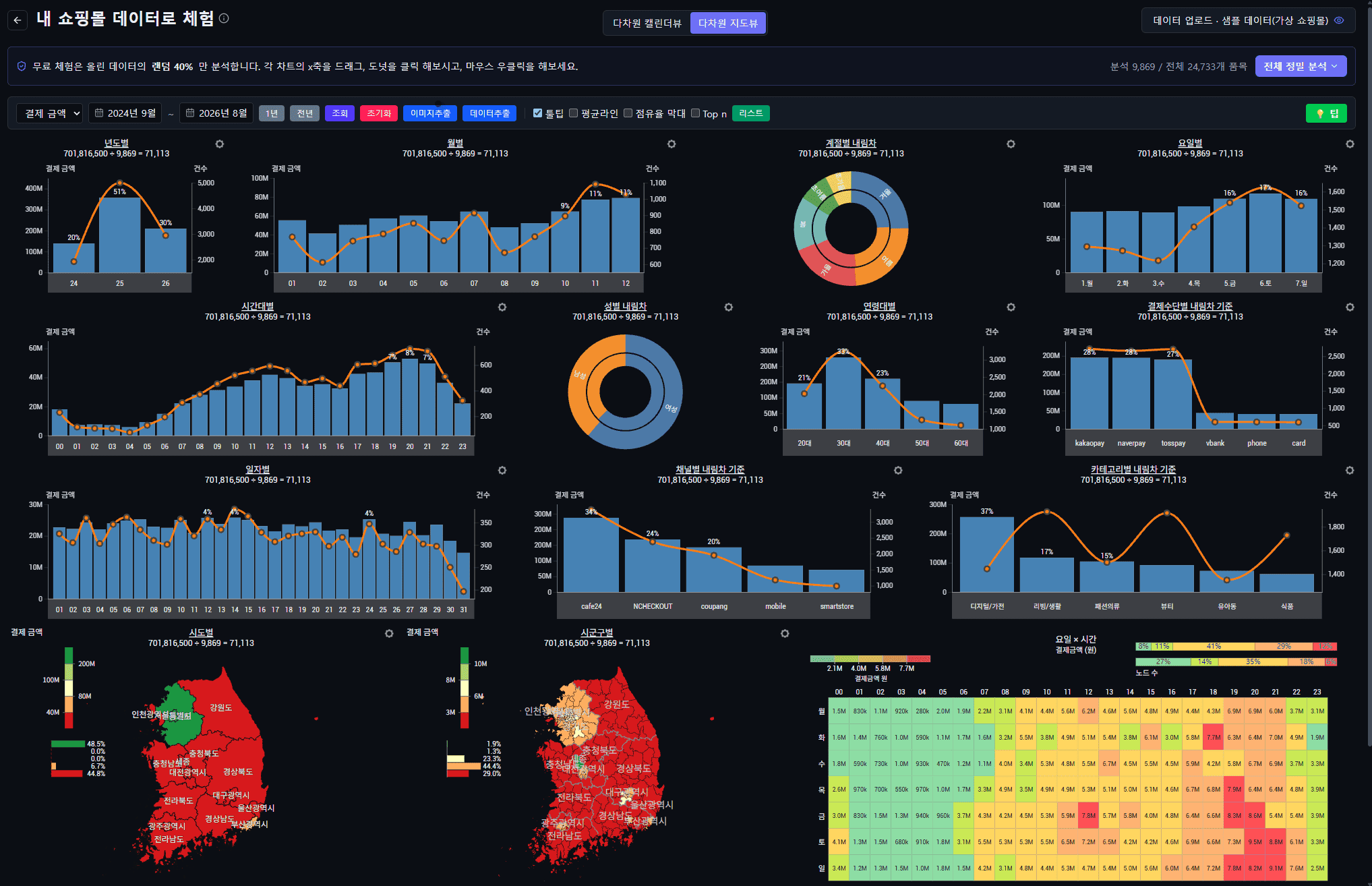This screenshot has width=1372, height=886.
Task: Click the 카테고리별 내림차 기준 title link
Action: point(1133,469)
